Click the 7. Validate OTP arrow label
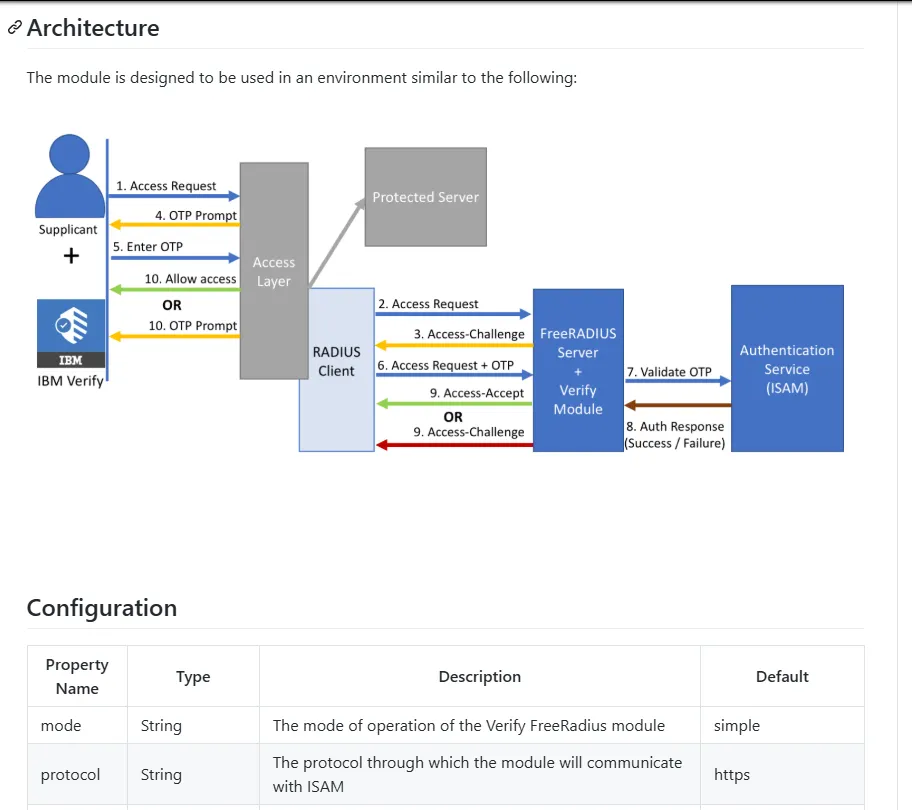Viewport: 912px width, 810px height. [x=669, y=372]
